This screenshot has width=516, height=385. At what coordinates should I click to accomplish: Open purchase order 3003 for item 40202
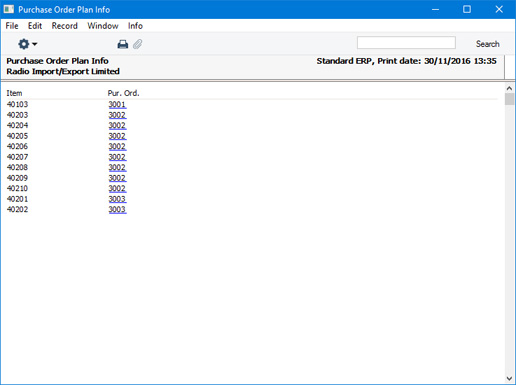[x=117, y=210]
